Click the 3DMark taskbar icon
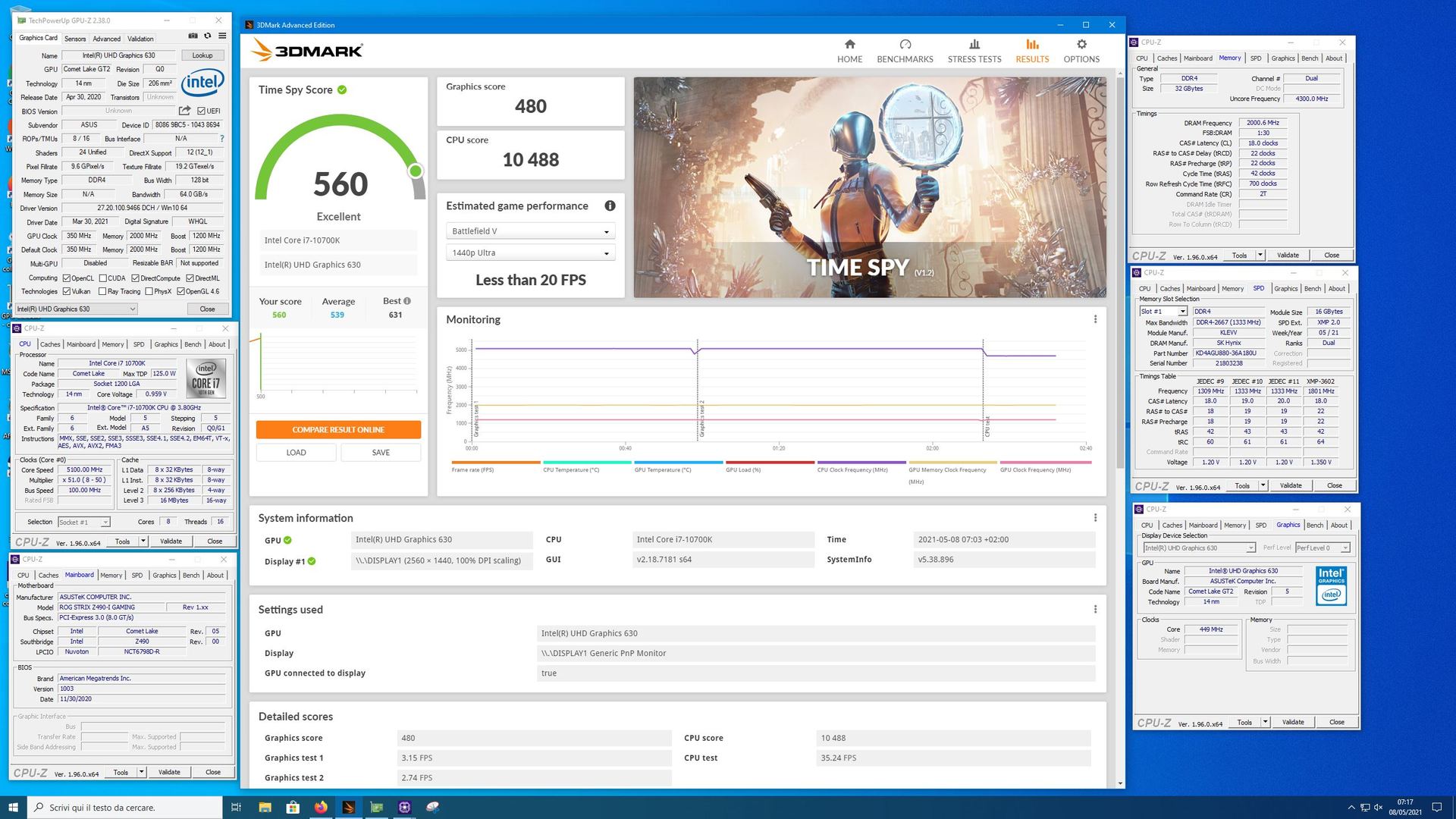 349,807
